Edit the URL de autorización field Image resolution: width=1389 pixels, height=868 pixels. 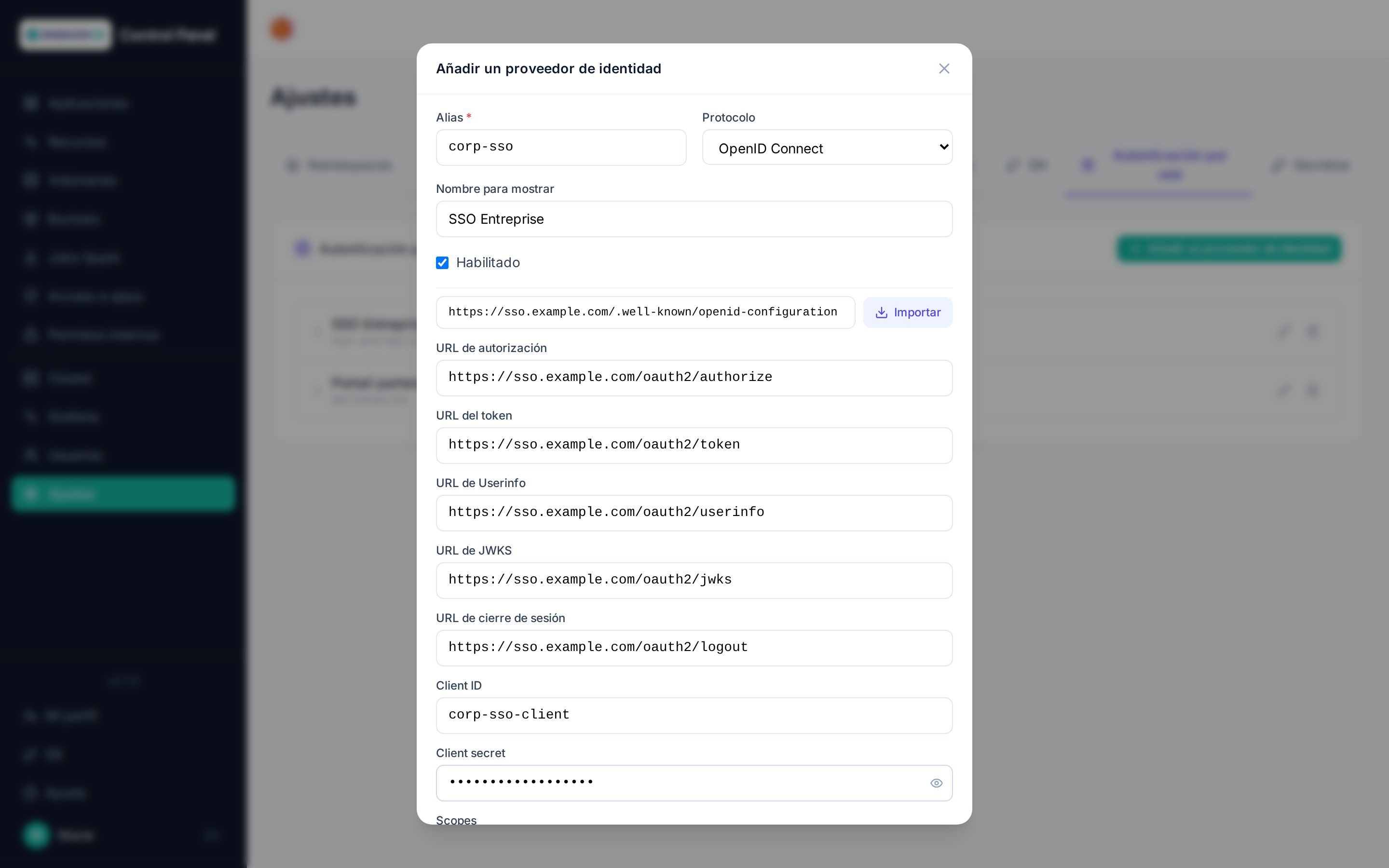click(694, 378)
